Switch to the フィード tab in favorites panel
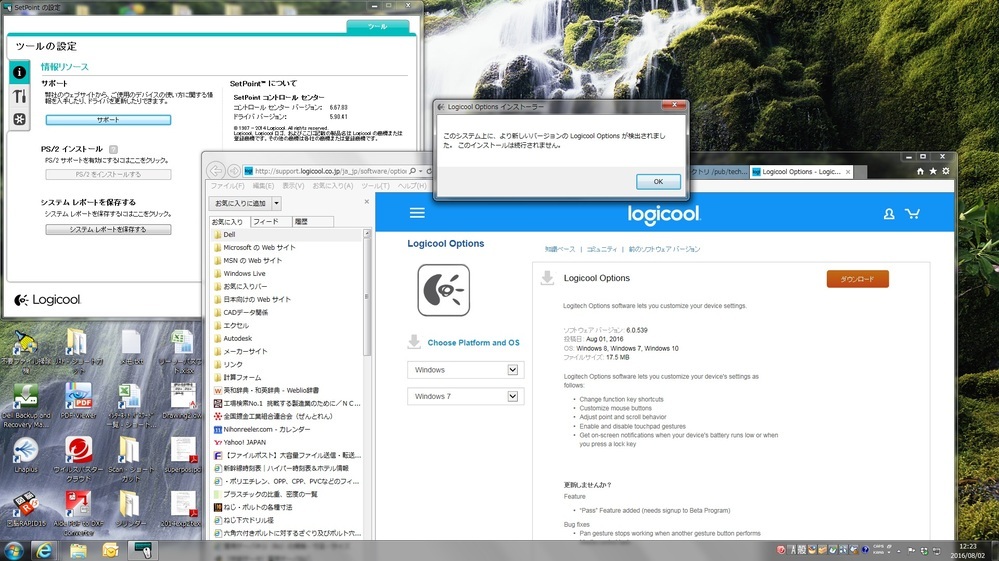This screenshot has height=561, width=999. click(270, 222)
